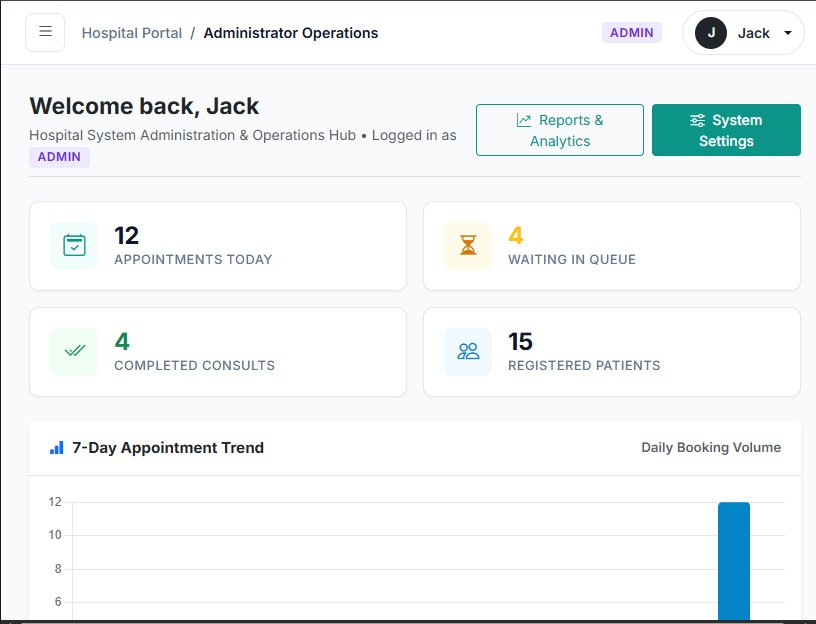Click the Daily Booking Volume label
816x624 pixels.
click(711, 448)
